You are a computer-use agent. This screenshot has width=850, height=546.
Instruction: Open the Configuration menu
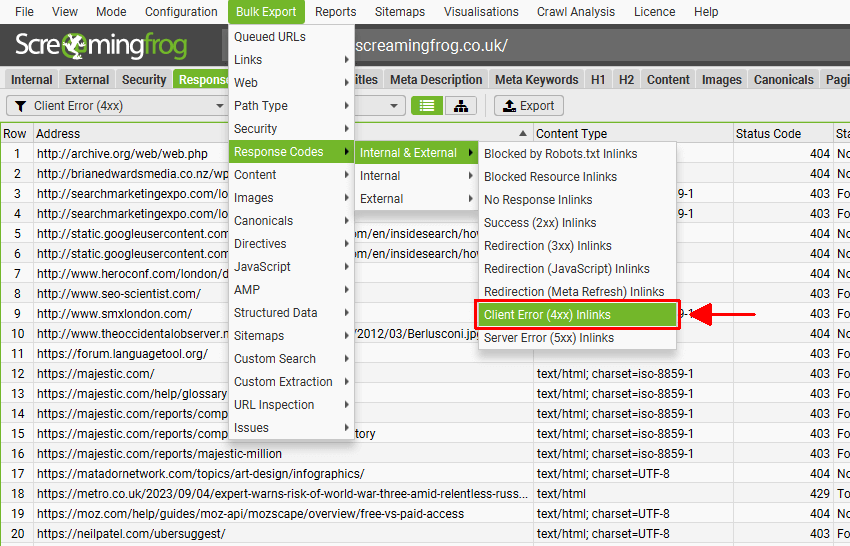pos(181,11)
